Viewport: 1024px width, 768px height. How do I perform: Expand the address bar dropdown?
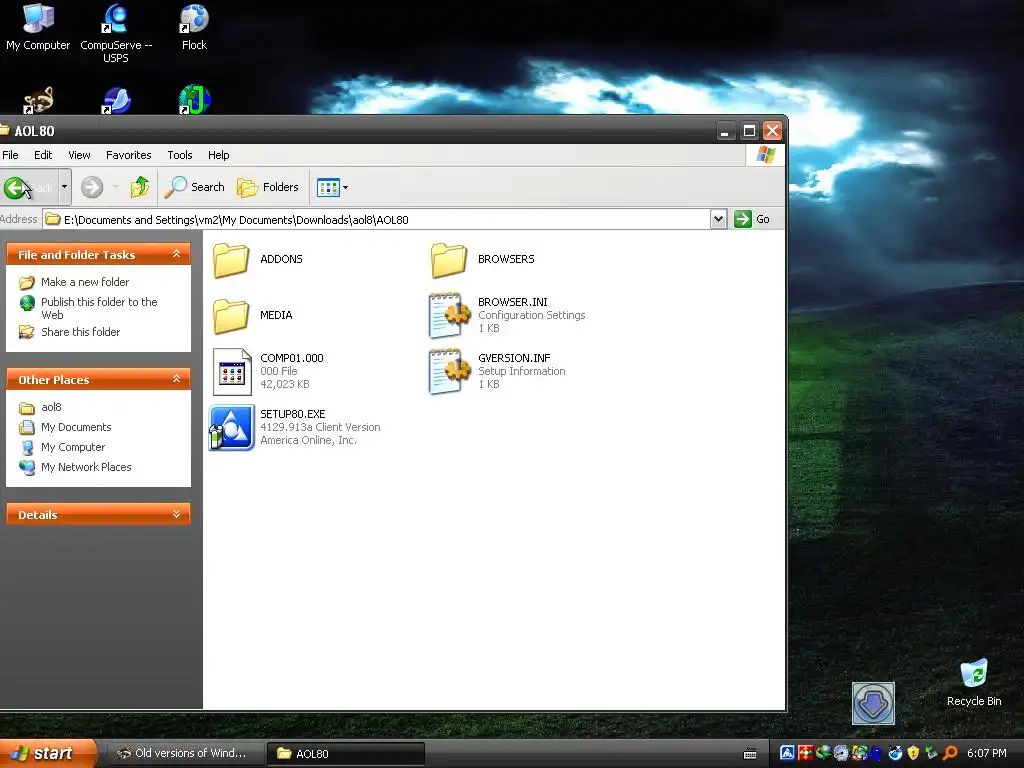click(718, 219)
